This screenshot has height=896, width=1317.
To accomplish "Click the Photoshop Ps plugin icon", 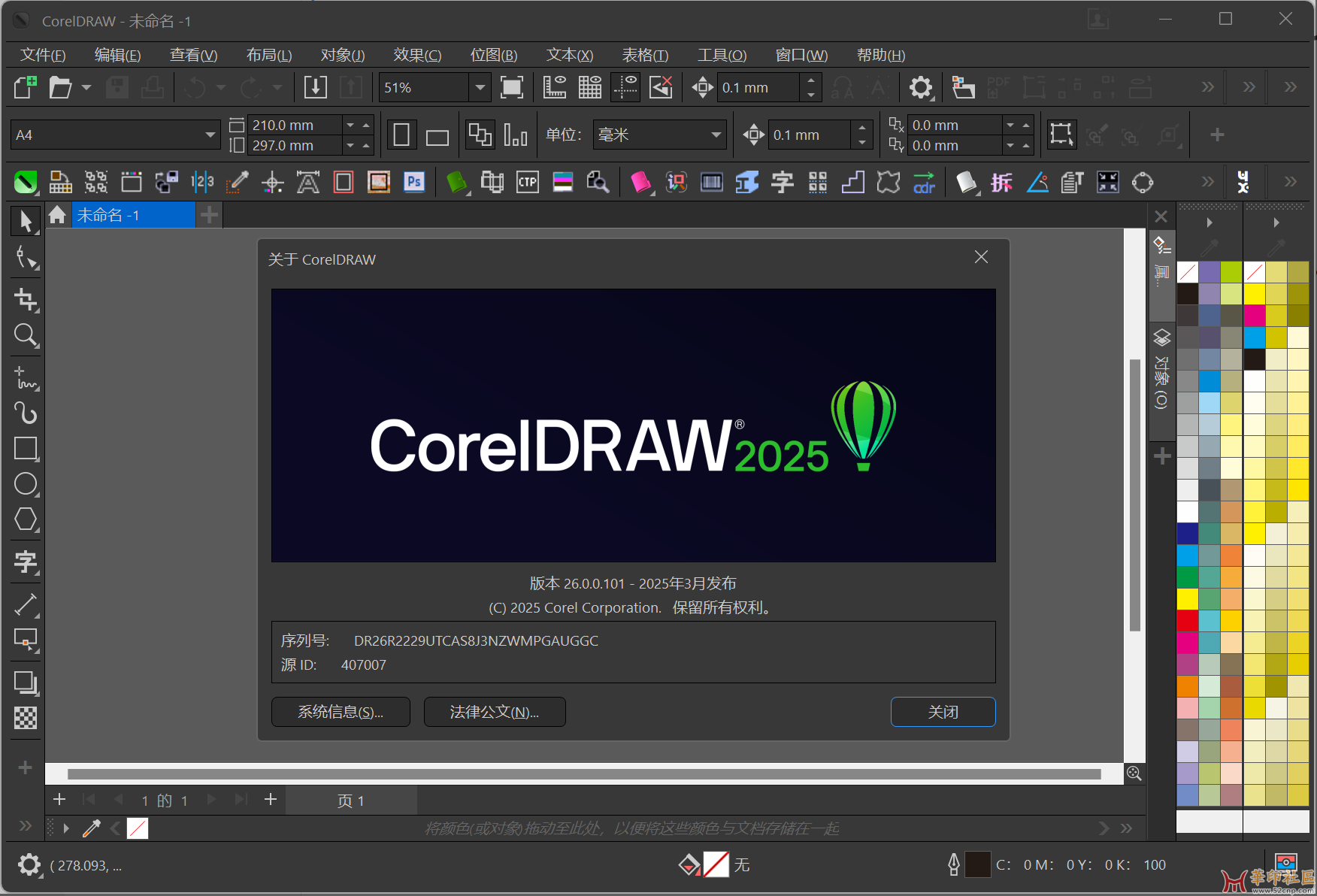I will tap(414, 182).
